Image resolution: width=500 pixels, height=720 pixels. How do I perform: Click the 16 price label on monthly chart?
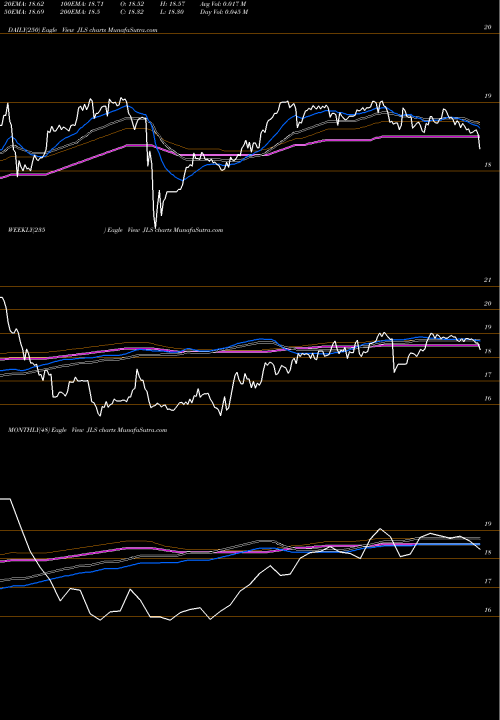click(488, 610)
